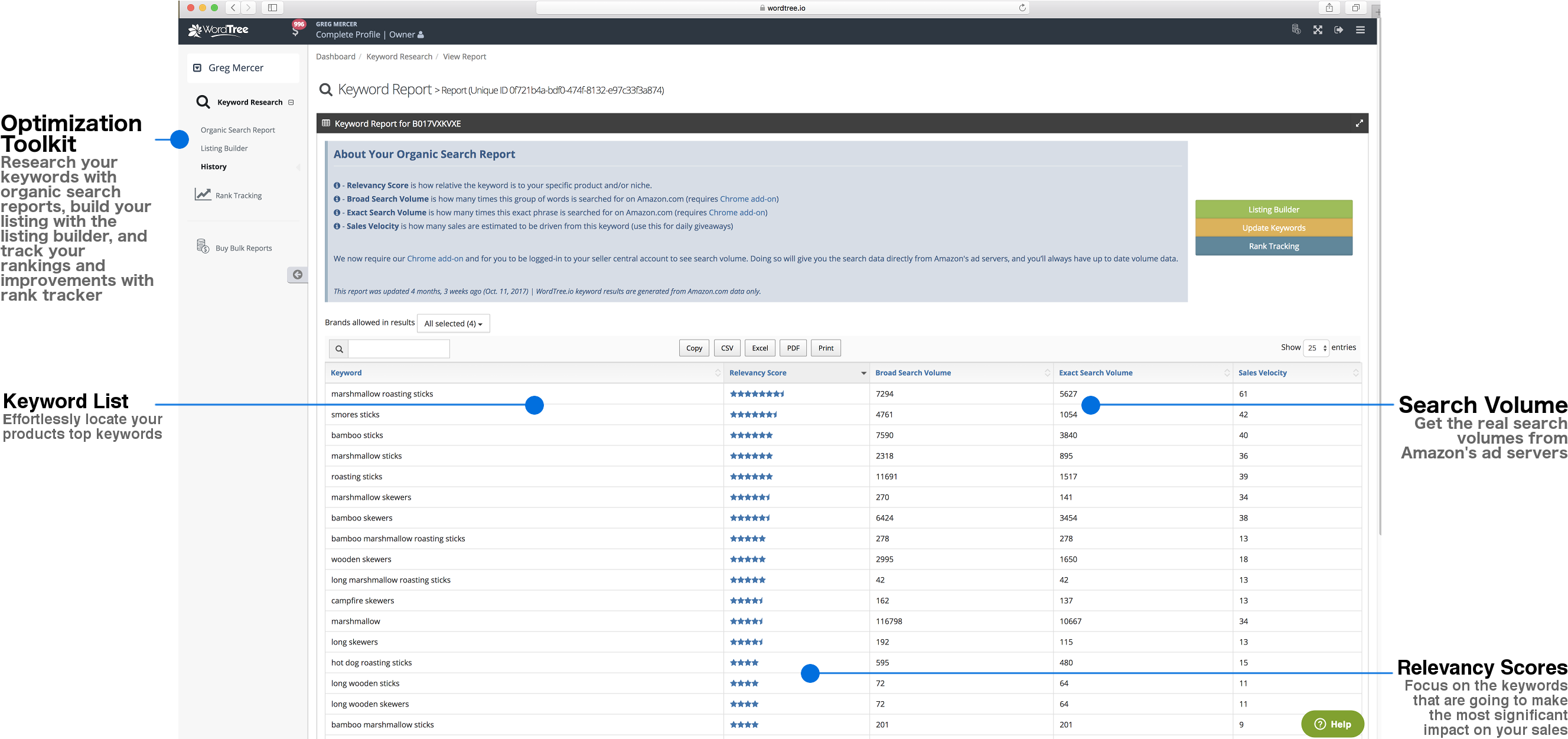The image size is (1568, 739).
Task: Open Rank Tracking via the chart icon
Action: click(x=202, y=194)
